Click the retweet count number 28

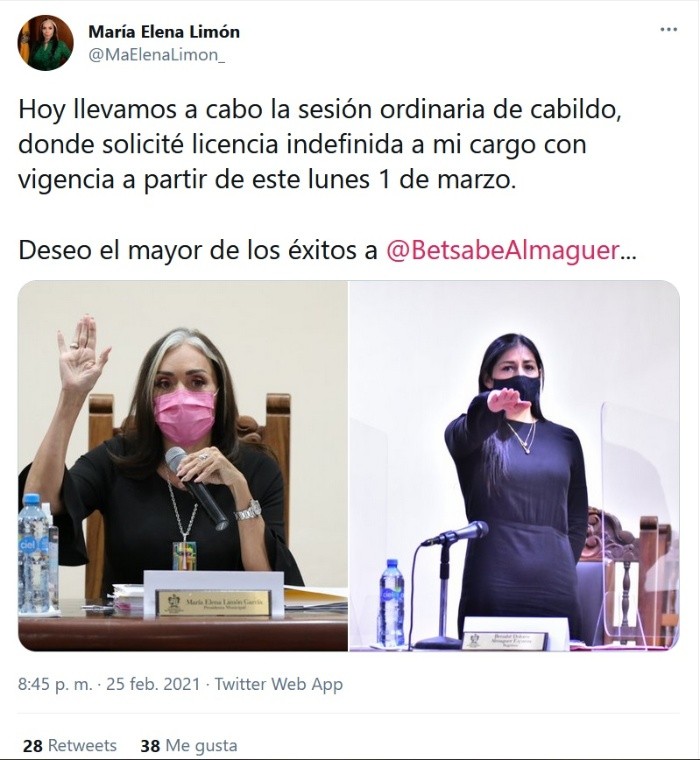tap(32, 745)
